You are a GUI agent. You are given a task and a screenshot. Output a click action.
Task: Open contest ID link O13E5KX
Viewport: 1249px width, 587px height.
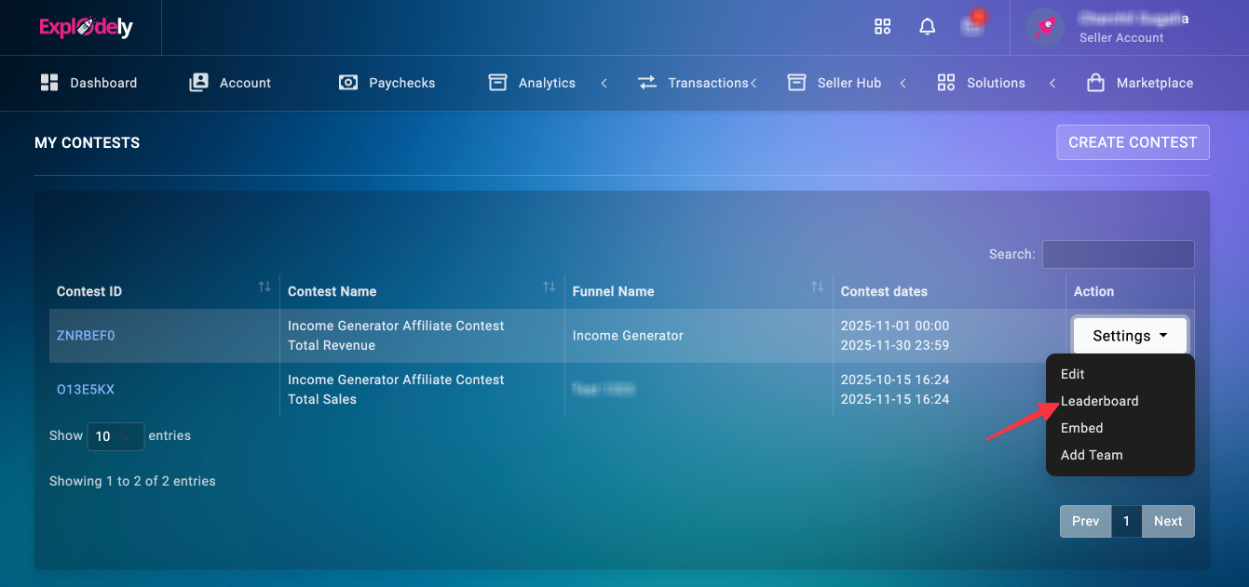86,390
